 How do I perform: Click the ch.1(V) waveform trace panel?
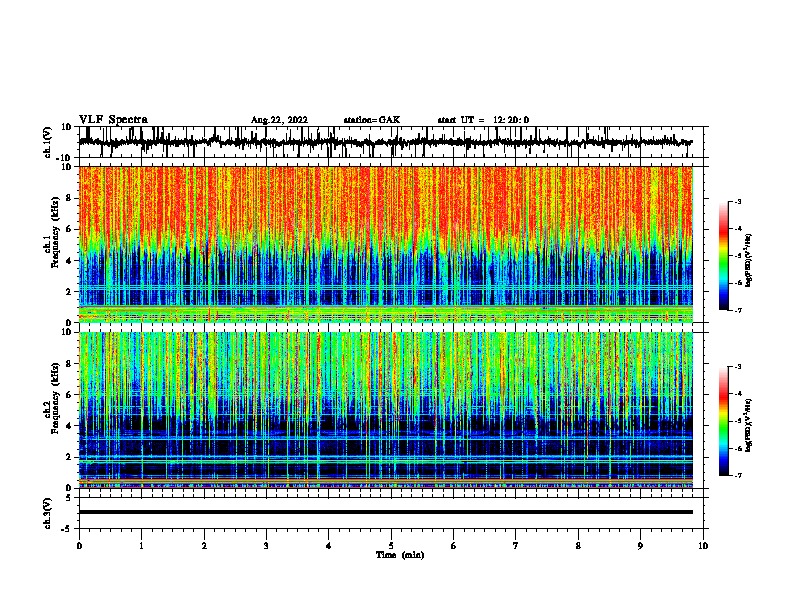[391, 142]
